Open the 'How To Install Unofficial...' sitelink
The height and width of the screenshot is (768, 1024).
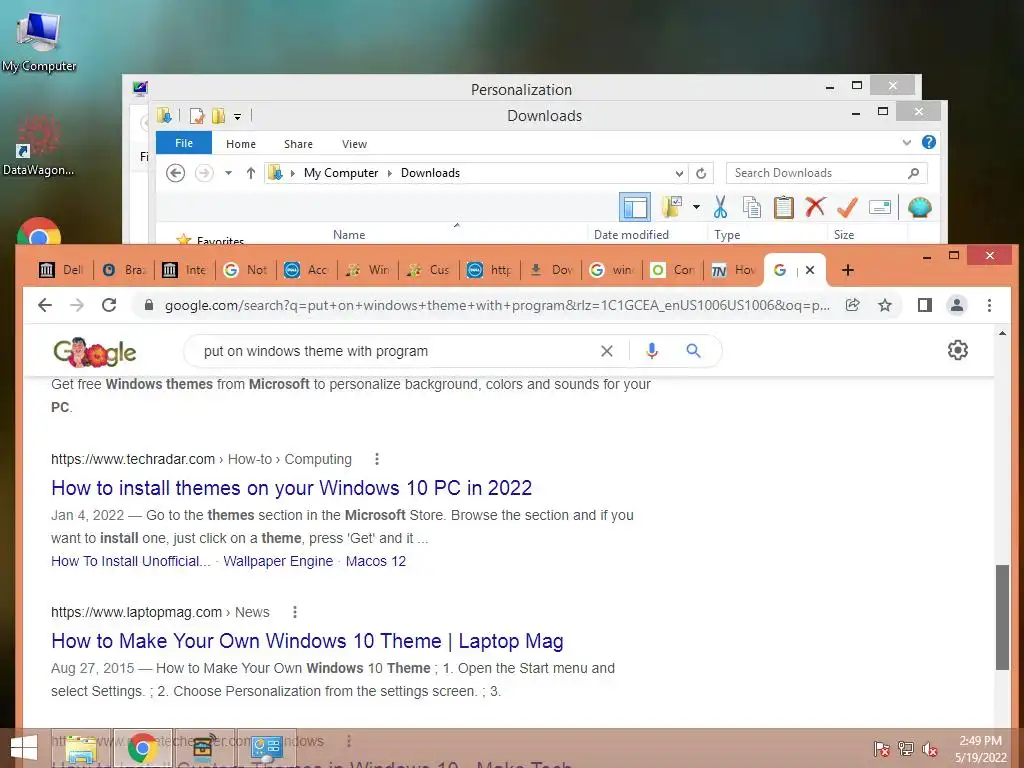[131, 561]
